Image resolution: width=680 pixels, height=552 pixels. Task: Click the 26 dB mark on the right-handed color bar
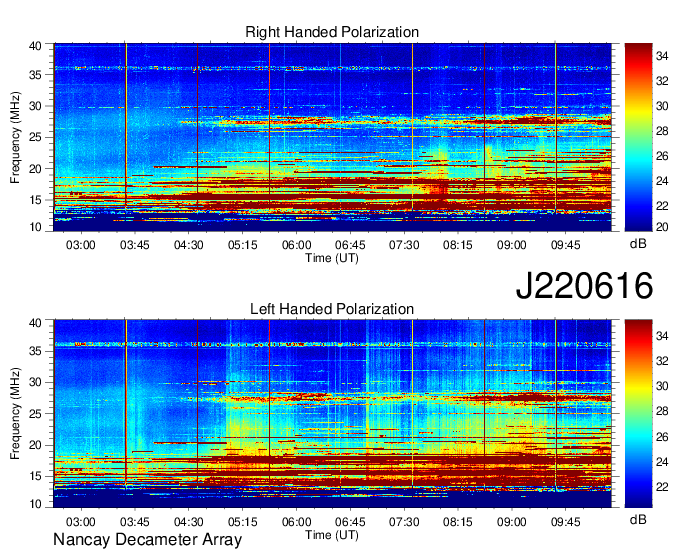coord(662,156)
